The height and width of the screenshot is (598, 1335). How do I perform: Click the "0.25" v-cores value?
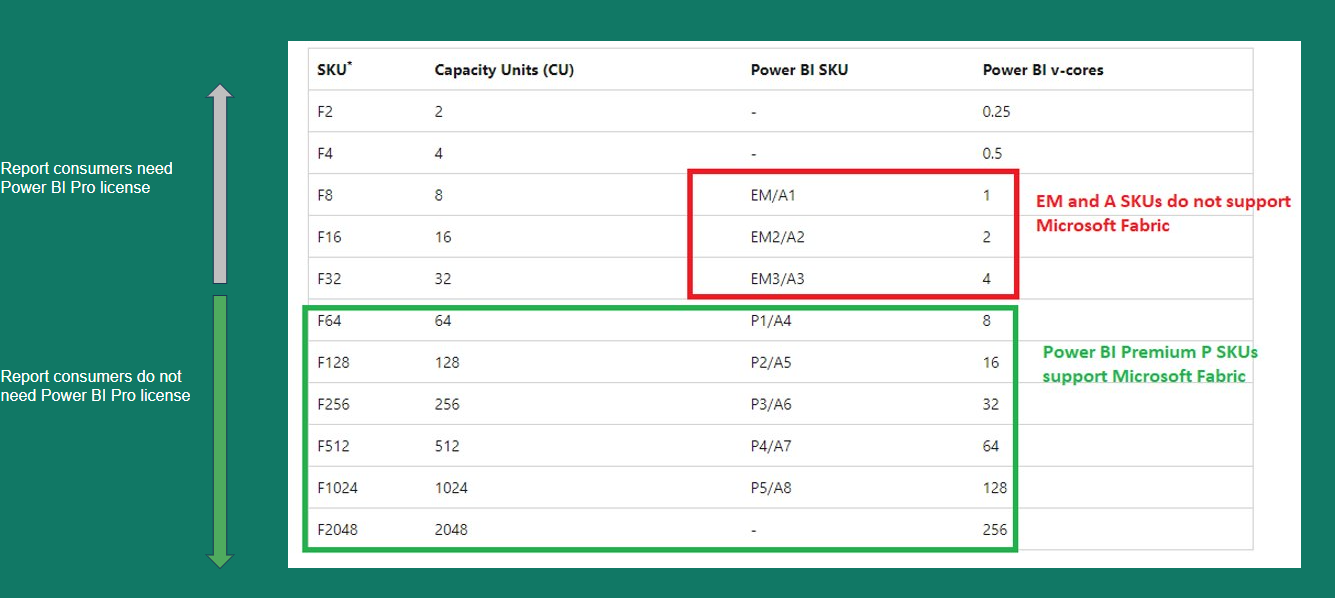[x=996, y=111]
